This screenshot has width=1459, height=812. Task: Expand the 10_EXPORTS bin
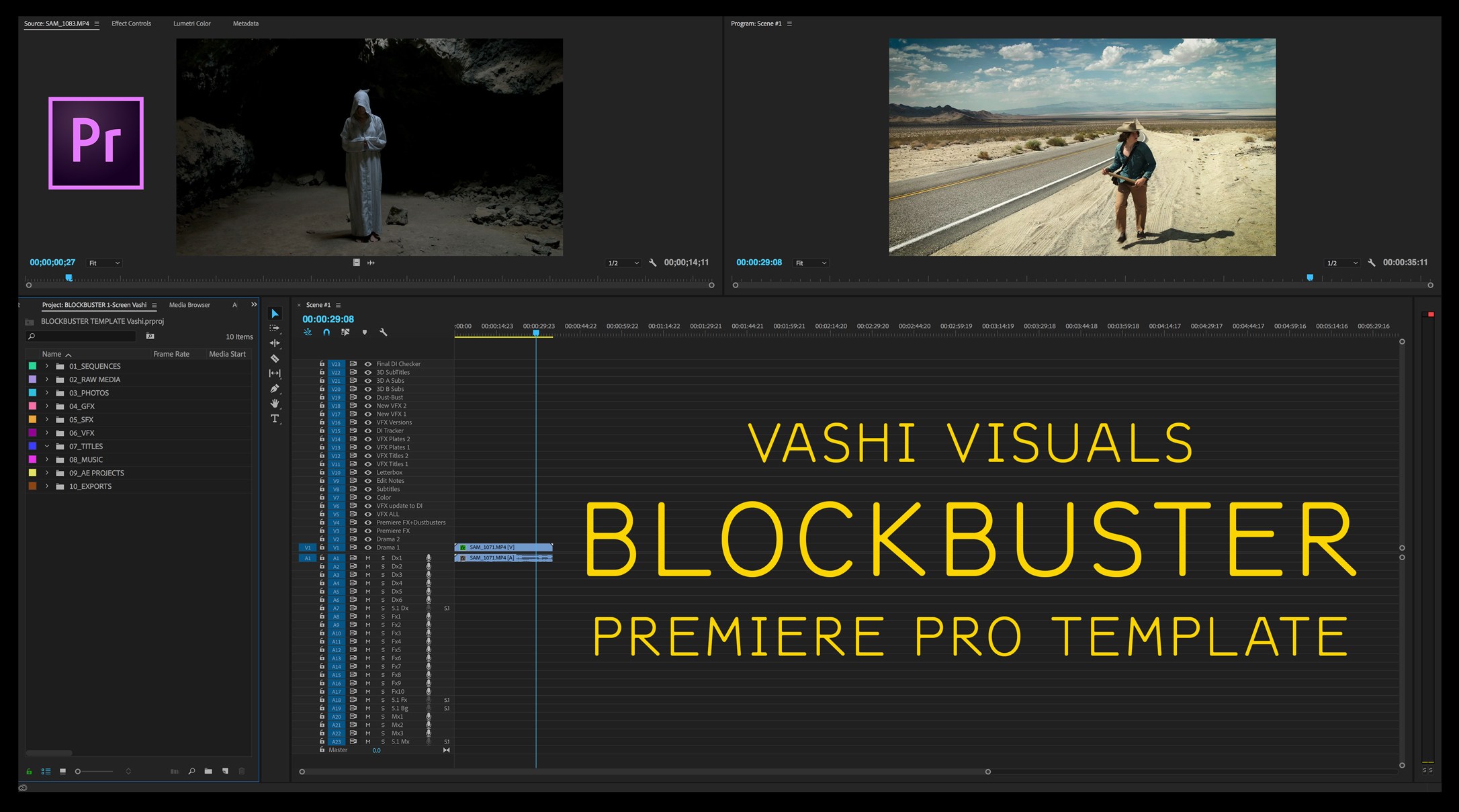pyautogui.click(x=47, y=486)
